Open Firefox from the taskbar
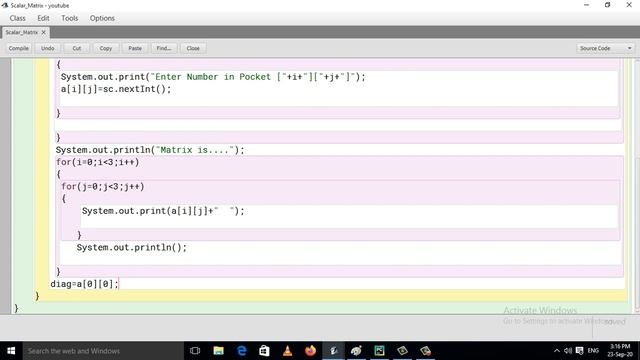 coord(310,351)
